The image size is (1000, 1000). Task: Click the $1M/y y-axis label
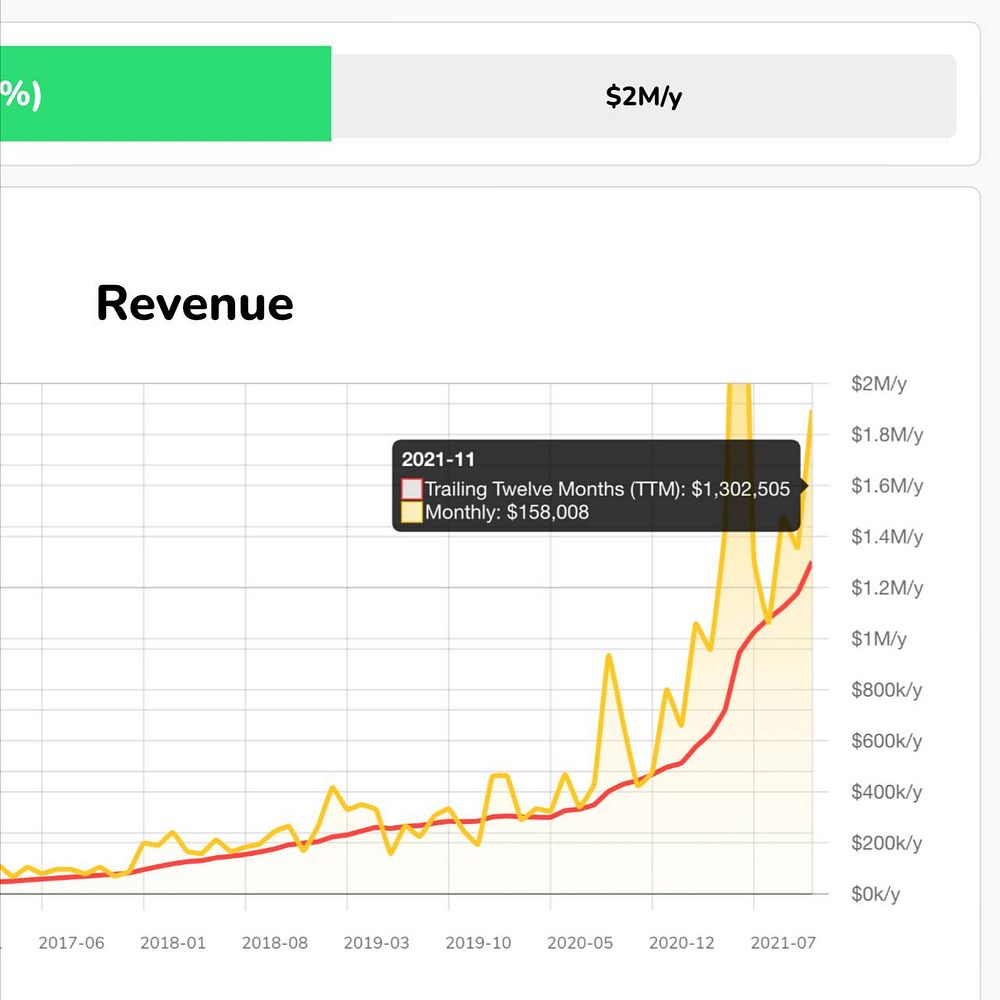pos(879,639)
